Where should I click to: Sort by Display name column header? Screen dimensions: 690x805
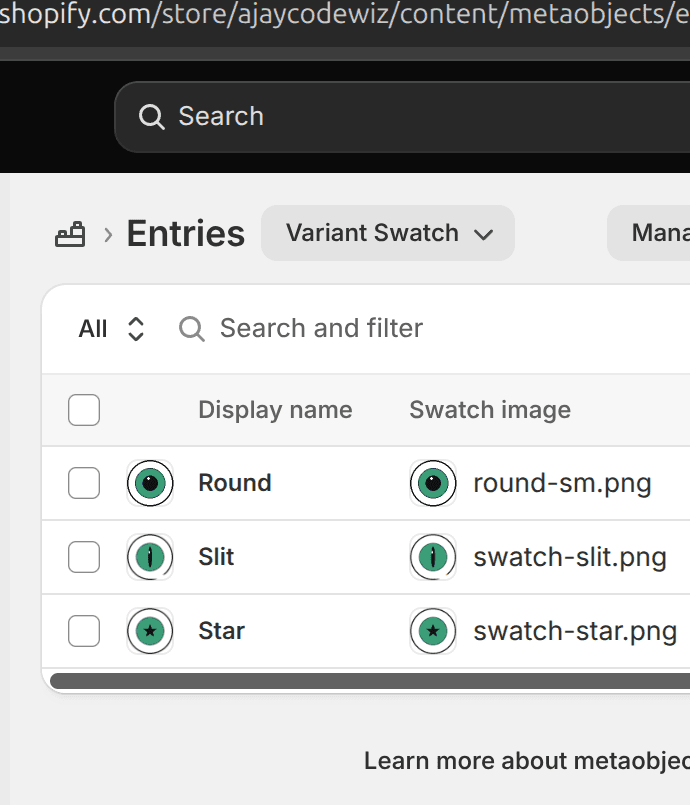pos(275,410)
